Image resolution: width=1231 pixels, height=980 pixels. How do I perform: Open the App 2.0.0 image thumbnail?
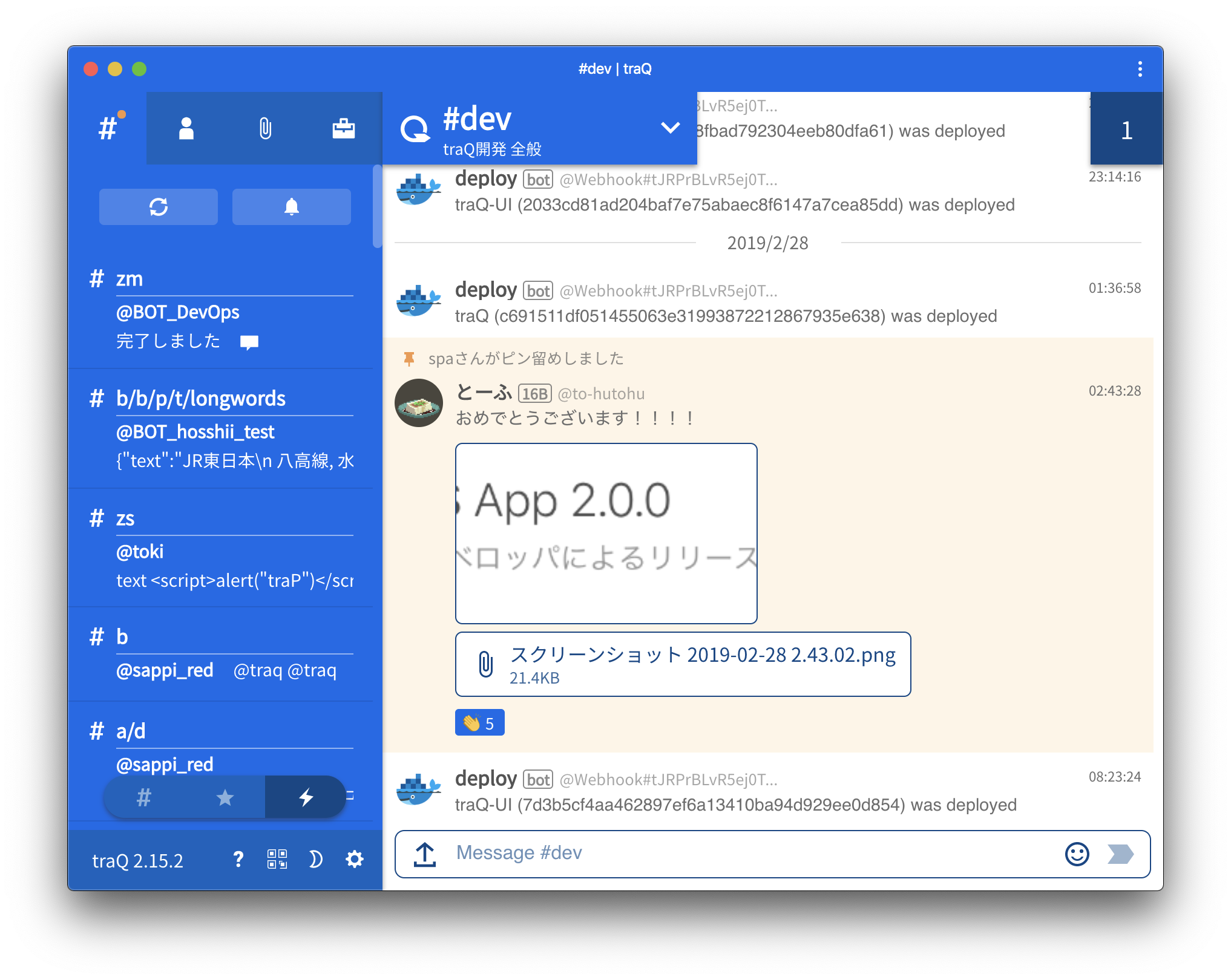(606, 533)
